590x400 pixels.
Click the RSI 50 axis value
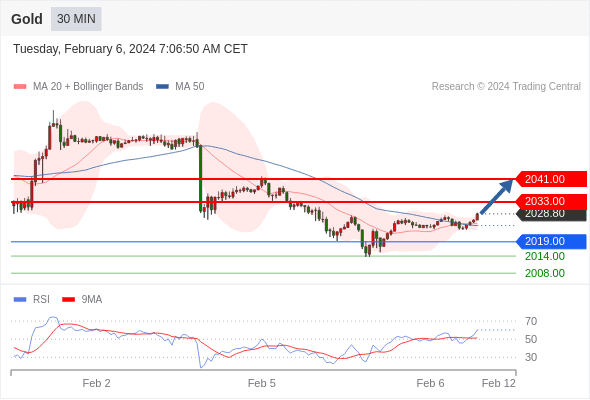(x=531, y=339)
